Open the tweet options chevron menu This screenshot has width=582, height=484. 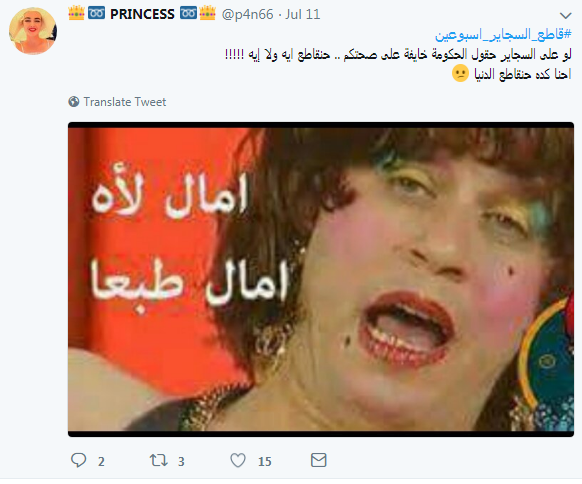(565, 16)
